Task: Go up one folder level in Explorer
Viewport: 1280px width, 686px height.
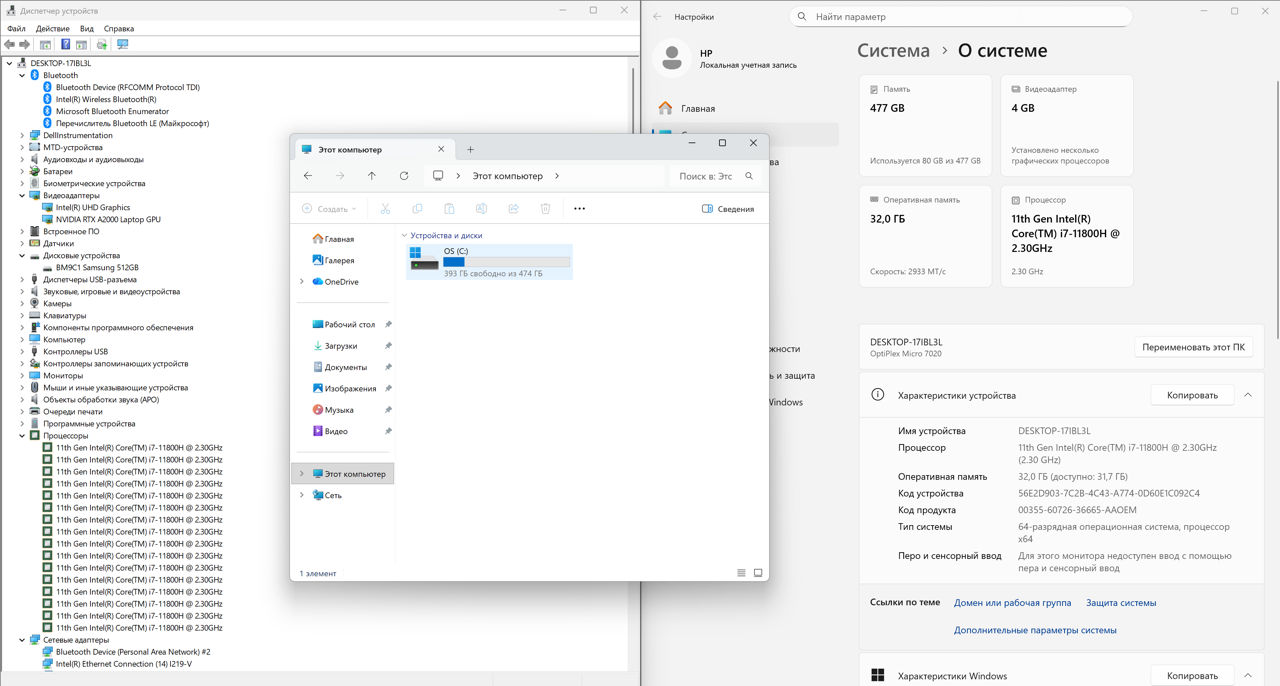Action: [x=372, y=176]
